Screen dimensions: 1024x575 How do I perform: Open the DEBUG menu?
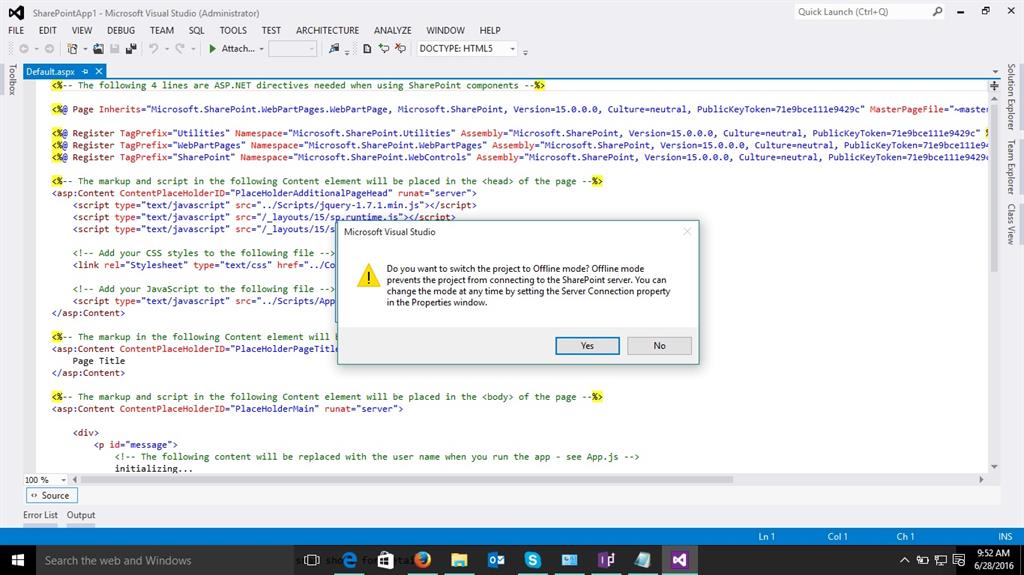click(121, 30)
